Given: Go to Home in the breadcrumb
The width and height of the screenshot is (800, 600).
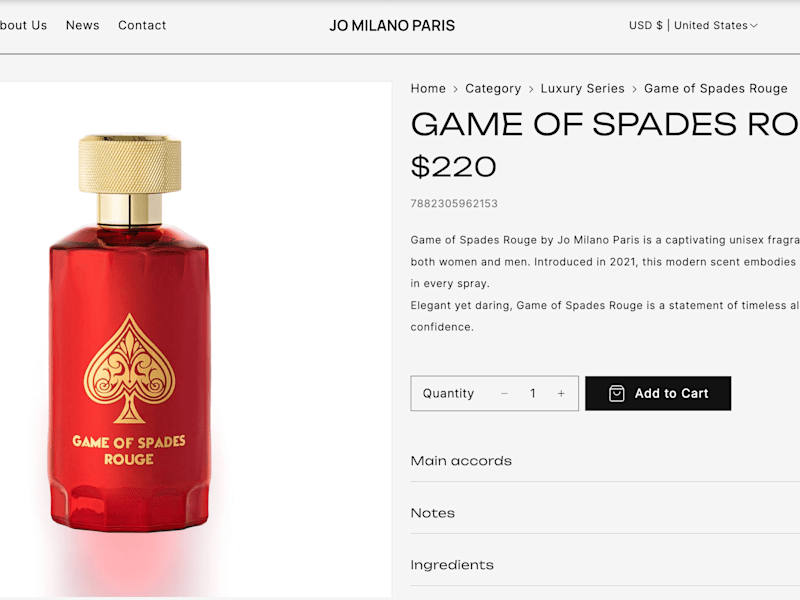Looking at the screenshot, I should [x=428, y=89].
